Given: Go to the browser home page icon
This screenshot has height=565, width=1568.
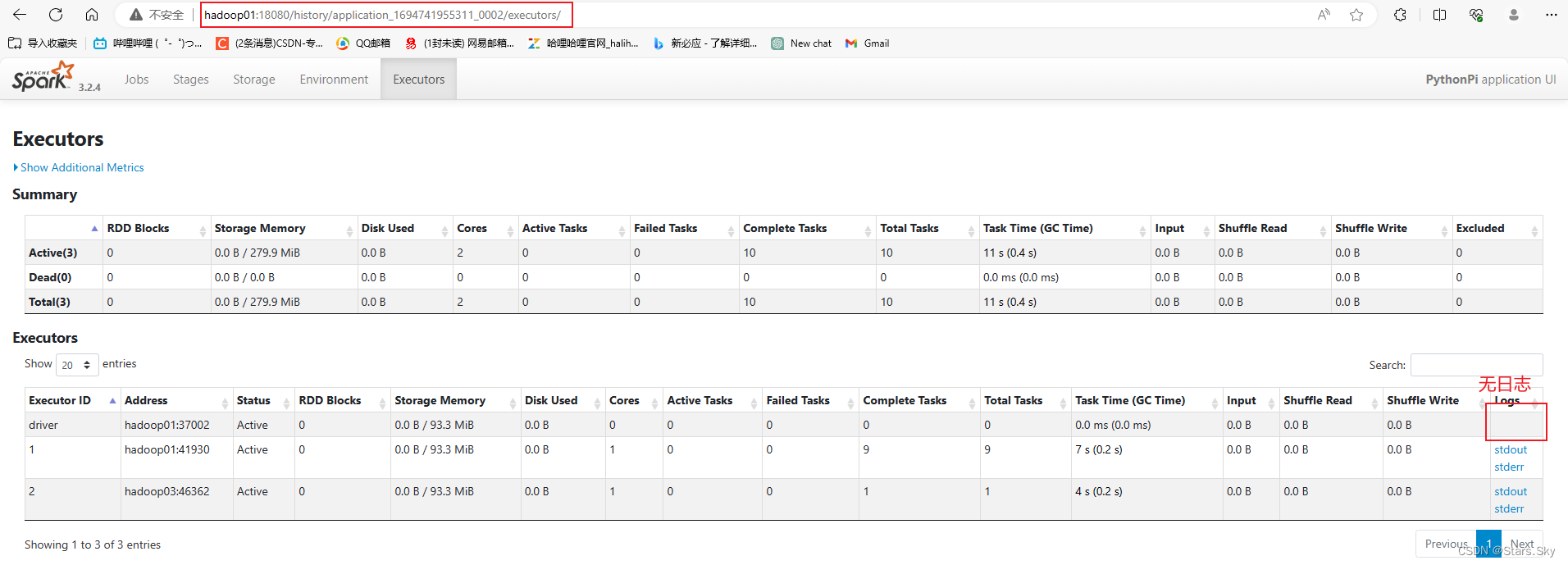Looking at the screenshot, I should 92,15.
